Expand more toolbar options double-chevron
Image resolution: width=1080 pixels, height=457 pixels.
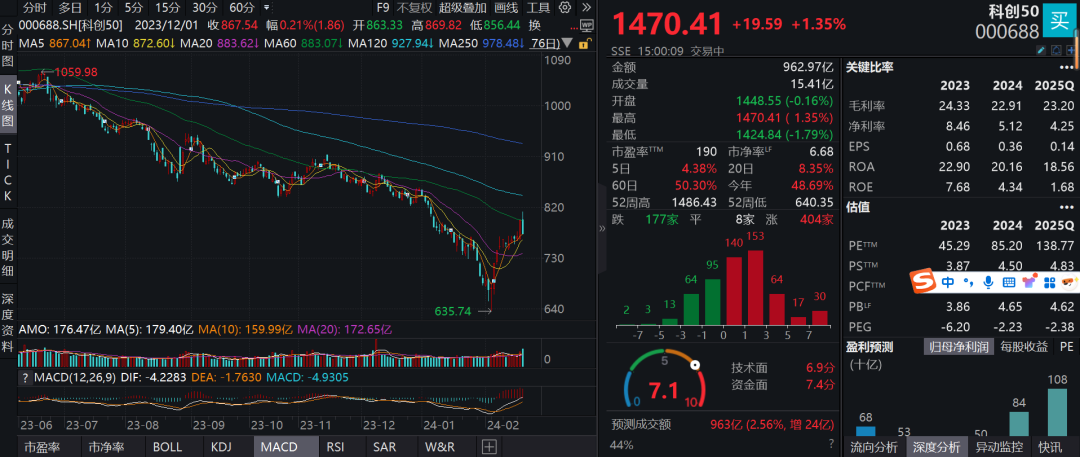pos(585,8)
